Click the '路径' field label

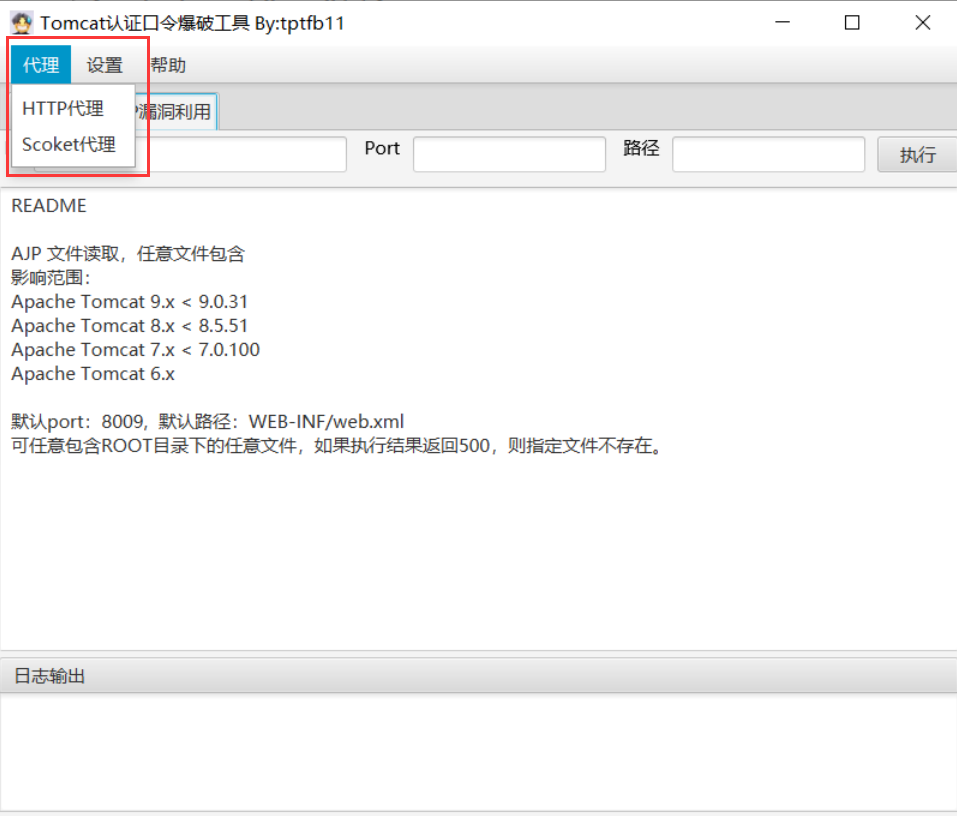click(641, 148)
